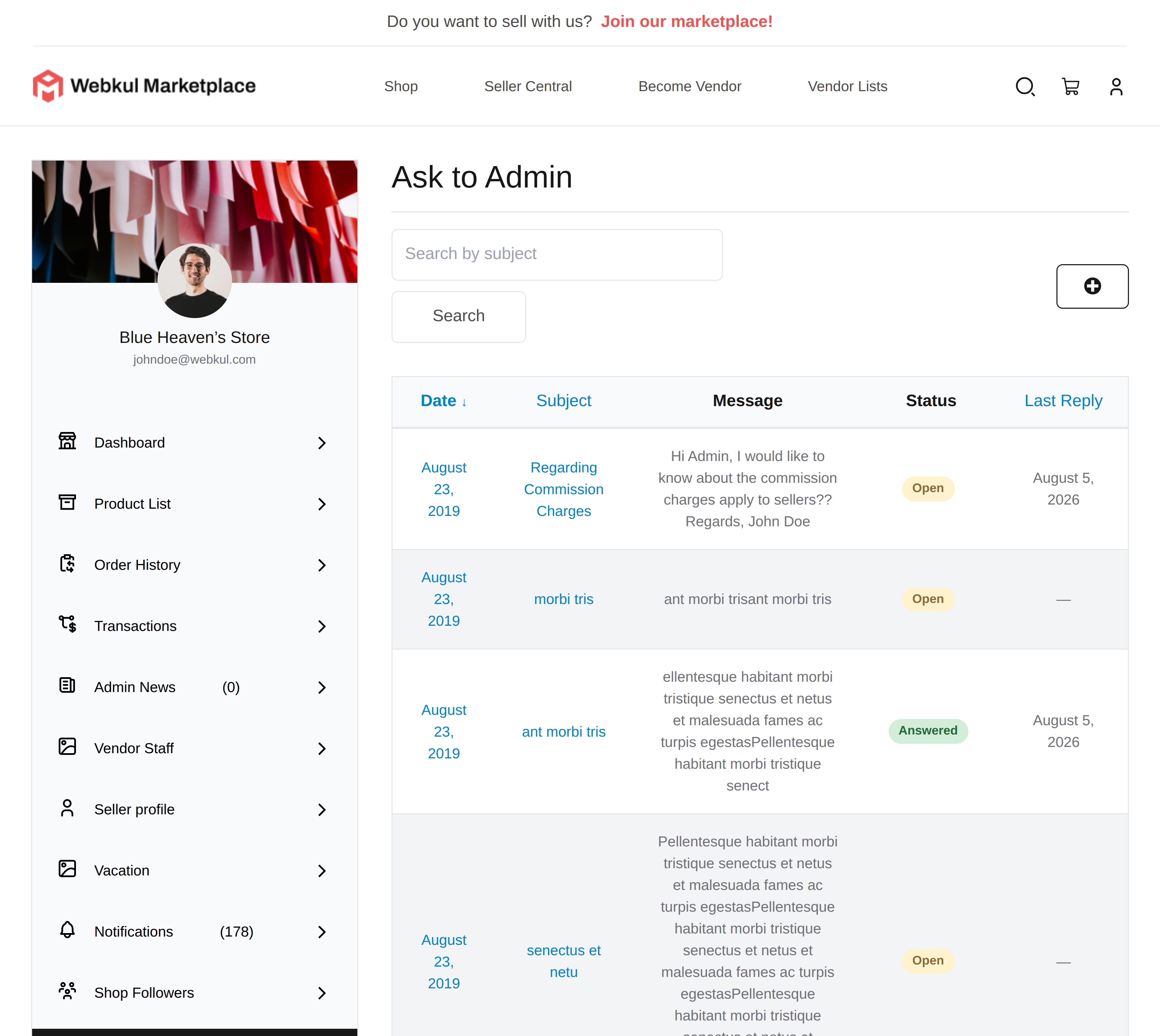Open the Seller Central menu item
The image size is (1160, 1036).
[x=528, y=87]
